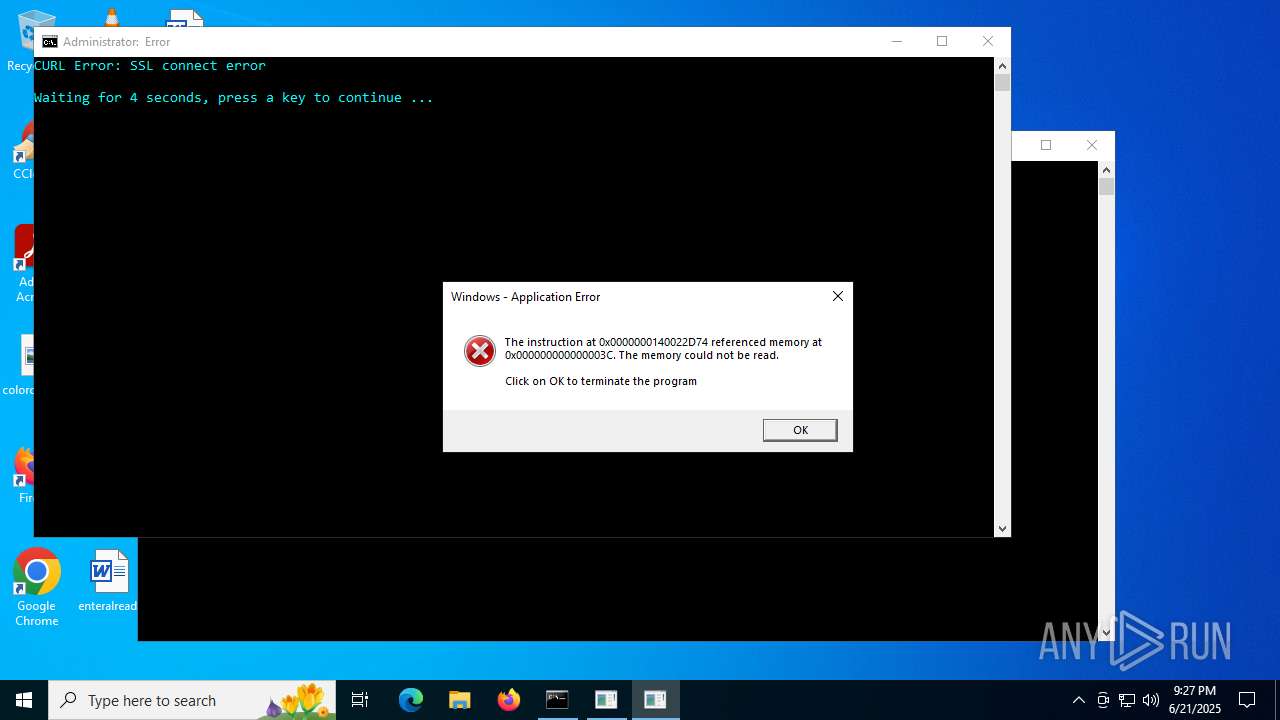Click the tray icon next to hidden icons arrow

coord(1103,700)
